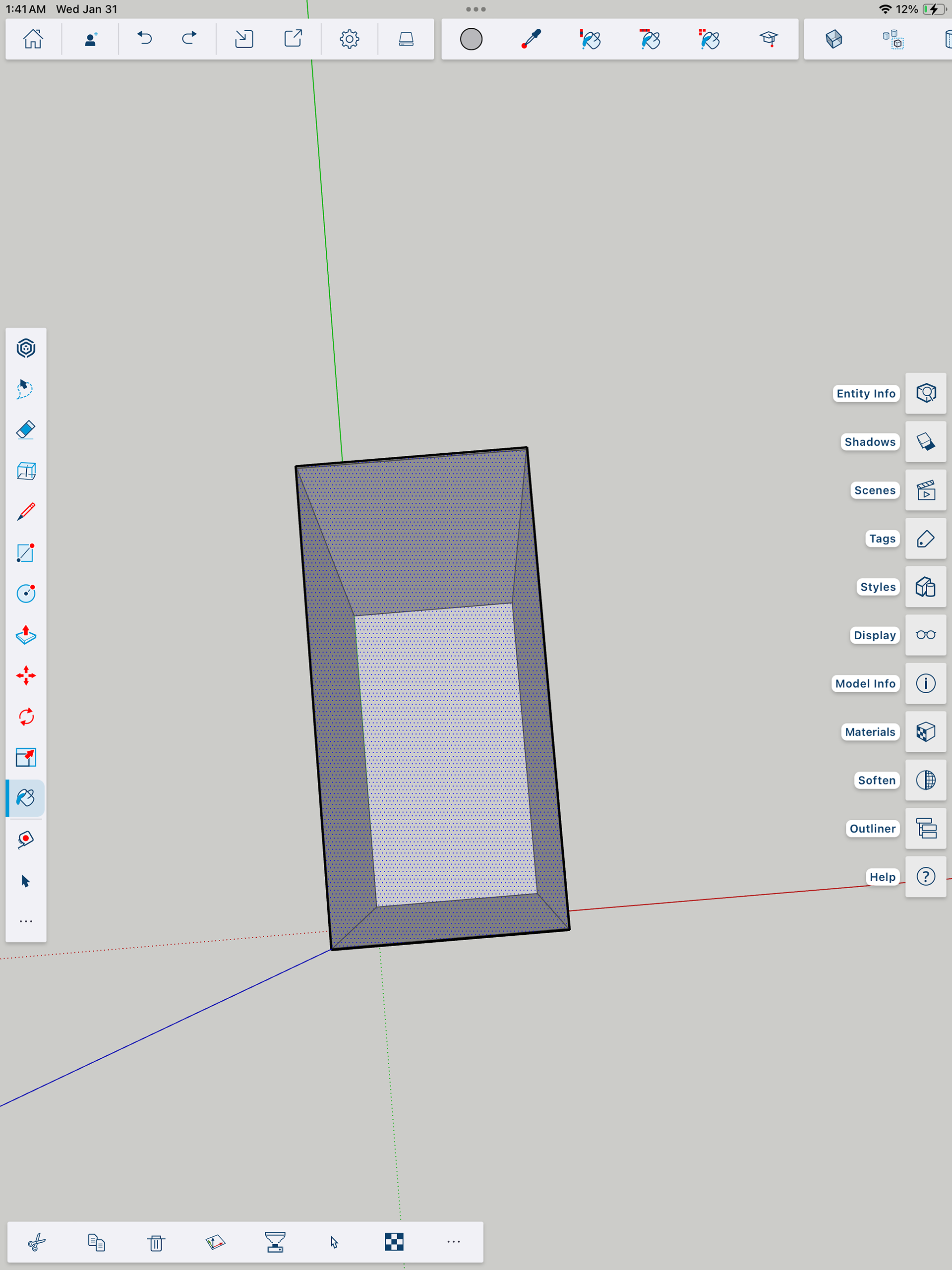Image resolution: width=952 pixels, height=1270 pixels.
Task: Toggle the Display options panel
Action: [925, 635]
